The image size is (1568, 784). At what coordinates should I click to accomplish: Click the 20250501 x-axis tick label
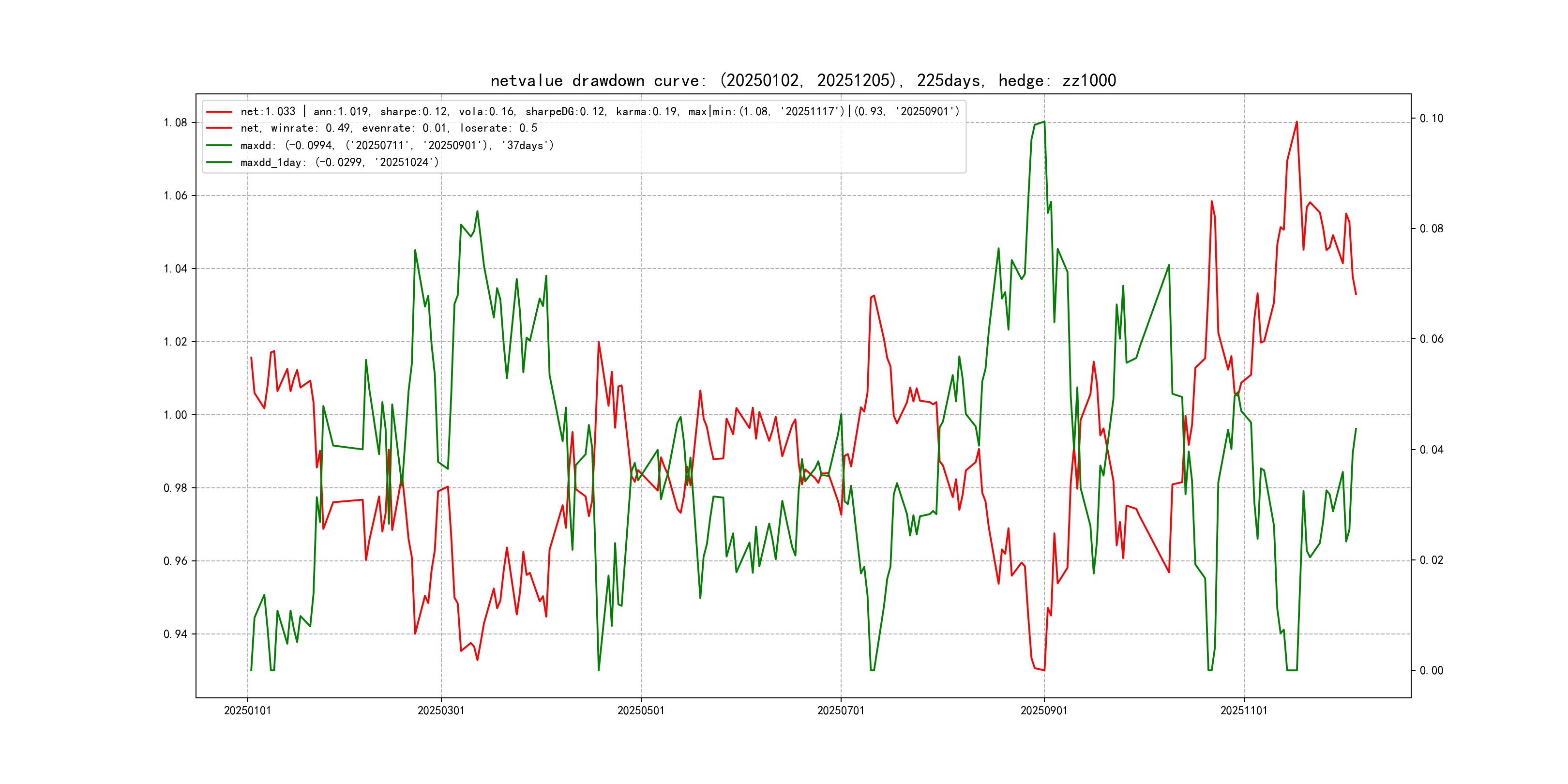click(640, 710)
